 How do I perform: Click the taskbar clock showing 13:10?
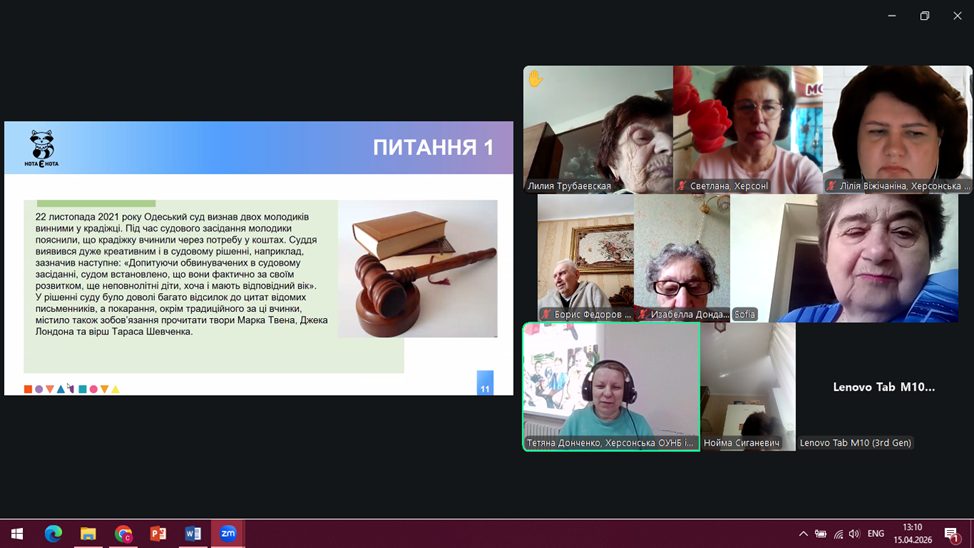coord(912,533)
